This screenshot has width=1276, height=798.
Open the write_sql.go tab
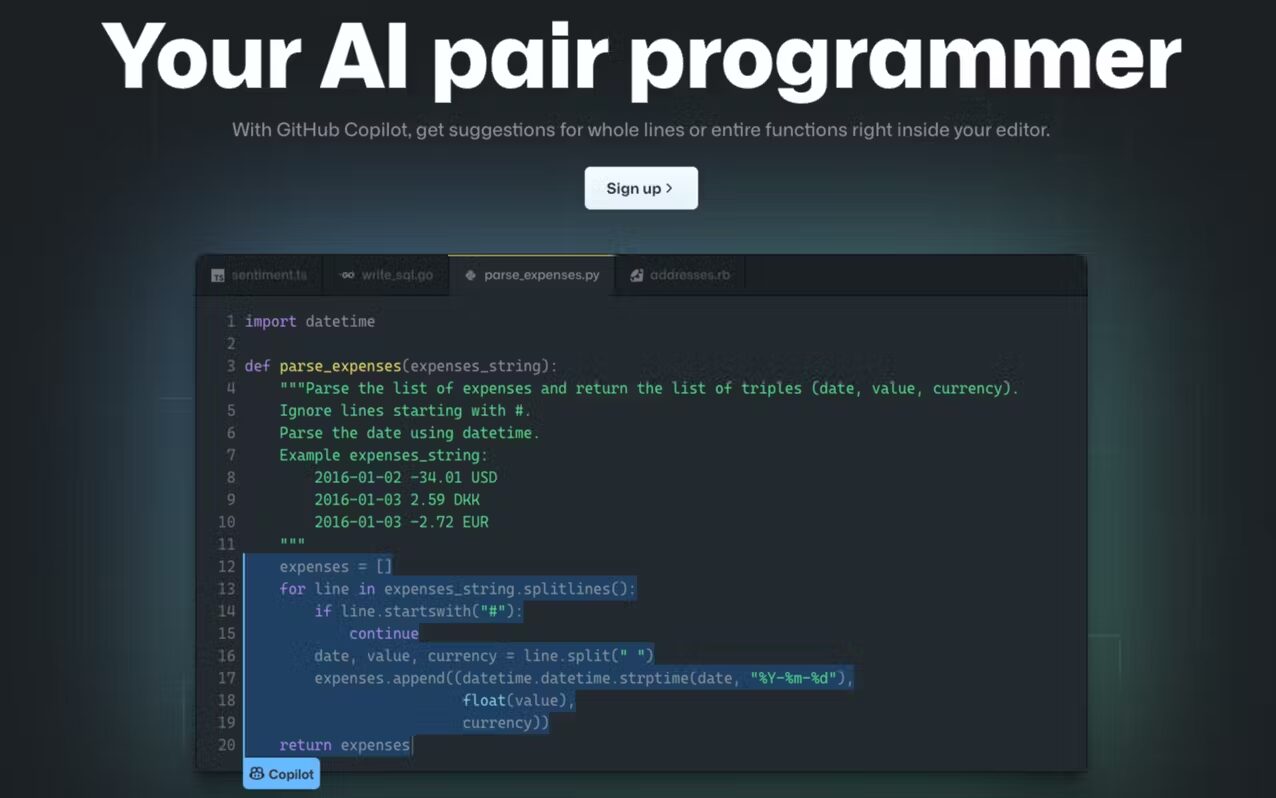(x=397, y=275)
